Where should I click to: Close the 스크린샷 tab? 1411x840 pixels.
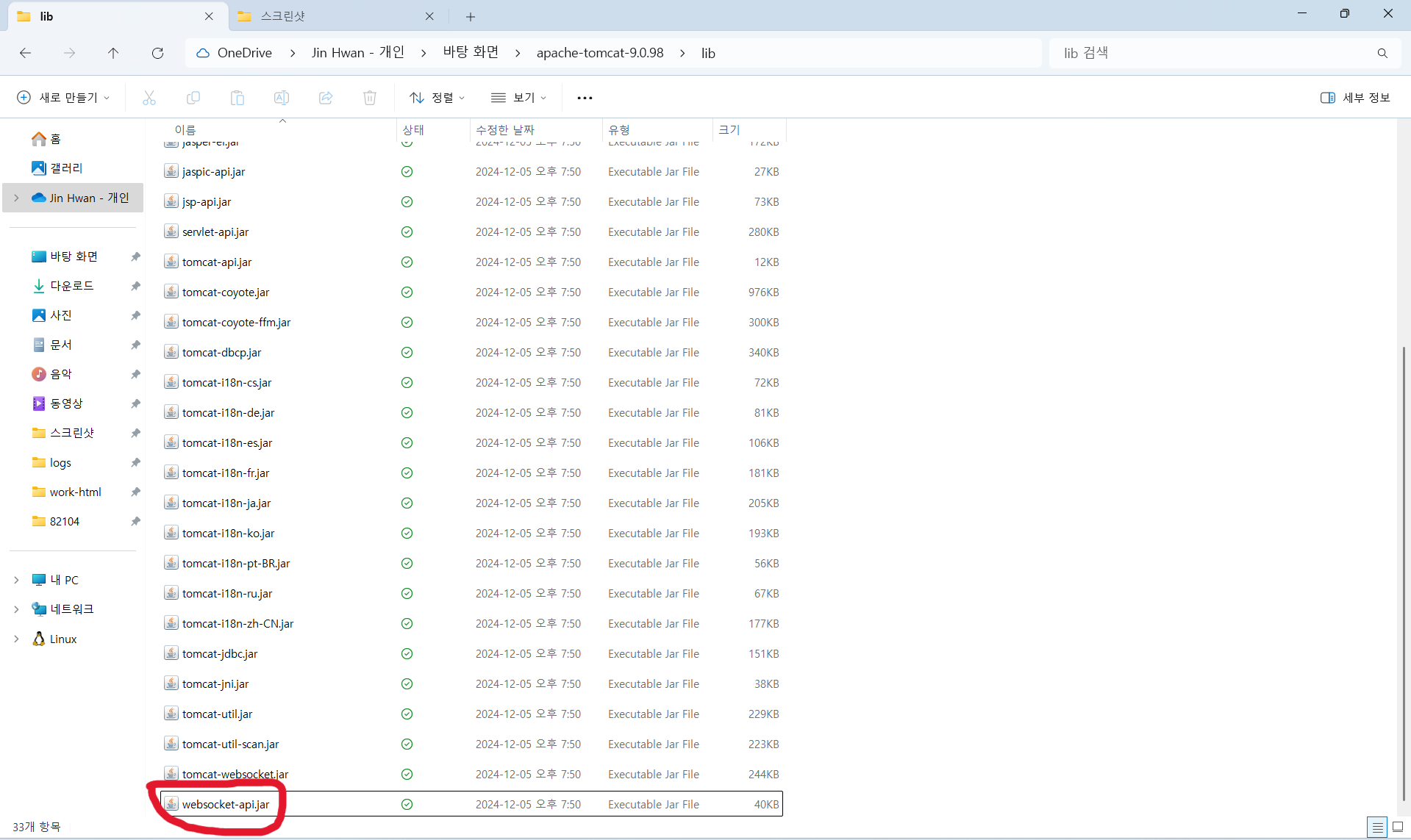pos(429,16)
